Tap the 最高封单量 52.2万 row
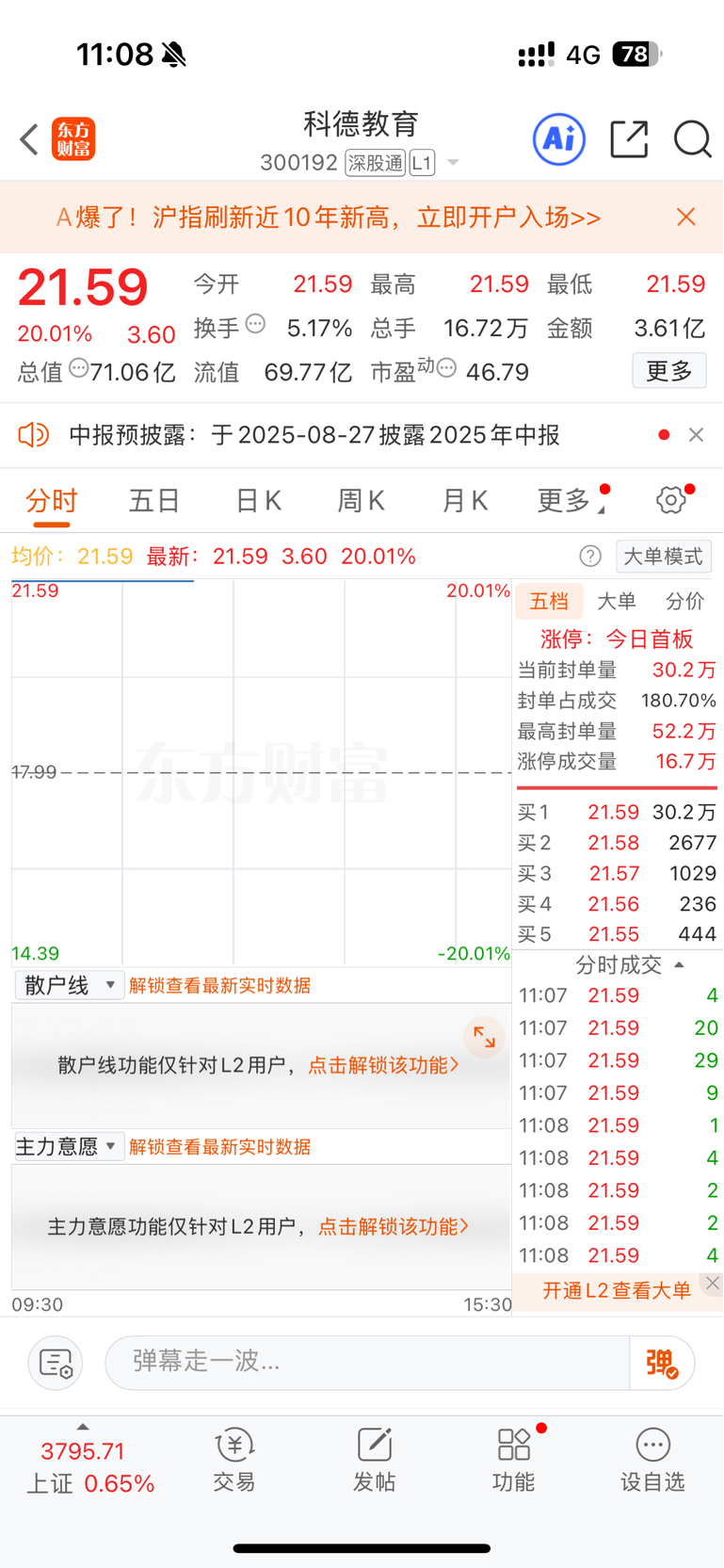The height and width of the screenshot is (1568, 724). tap(617, 731)
